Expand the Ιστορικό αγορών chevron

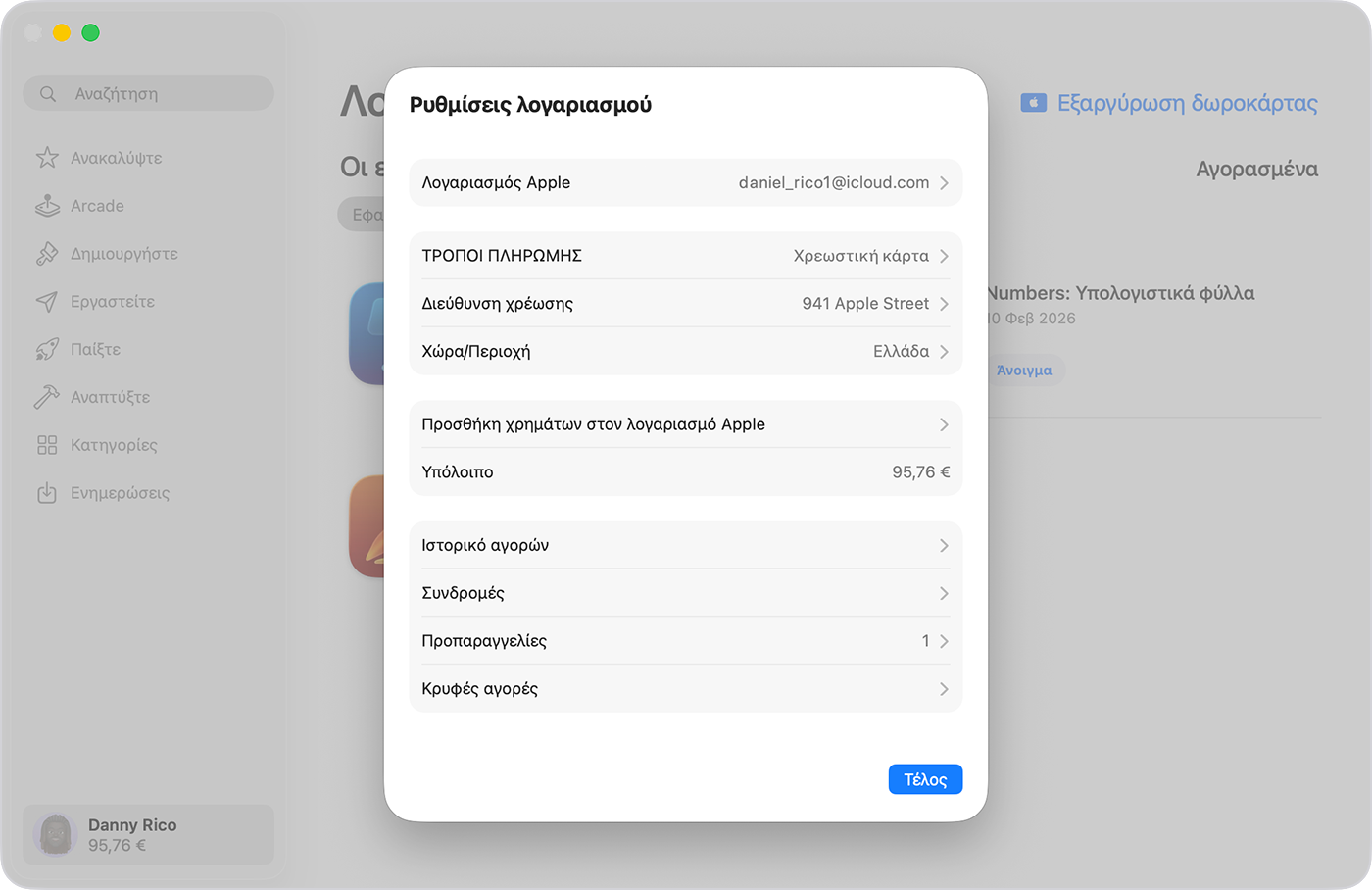coord(944,545)
